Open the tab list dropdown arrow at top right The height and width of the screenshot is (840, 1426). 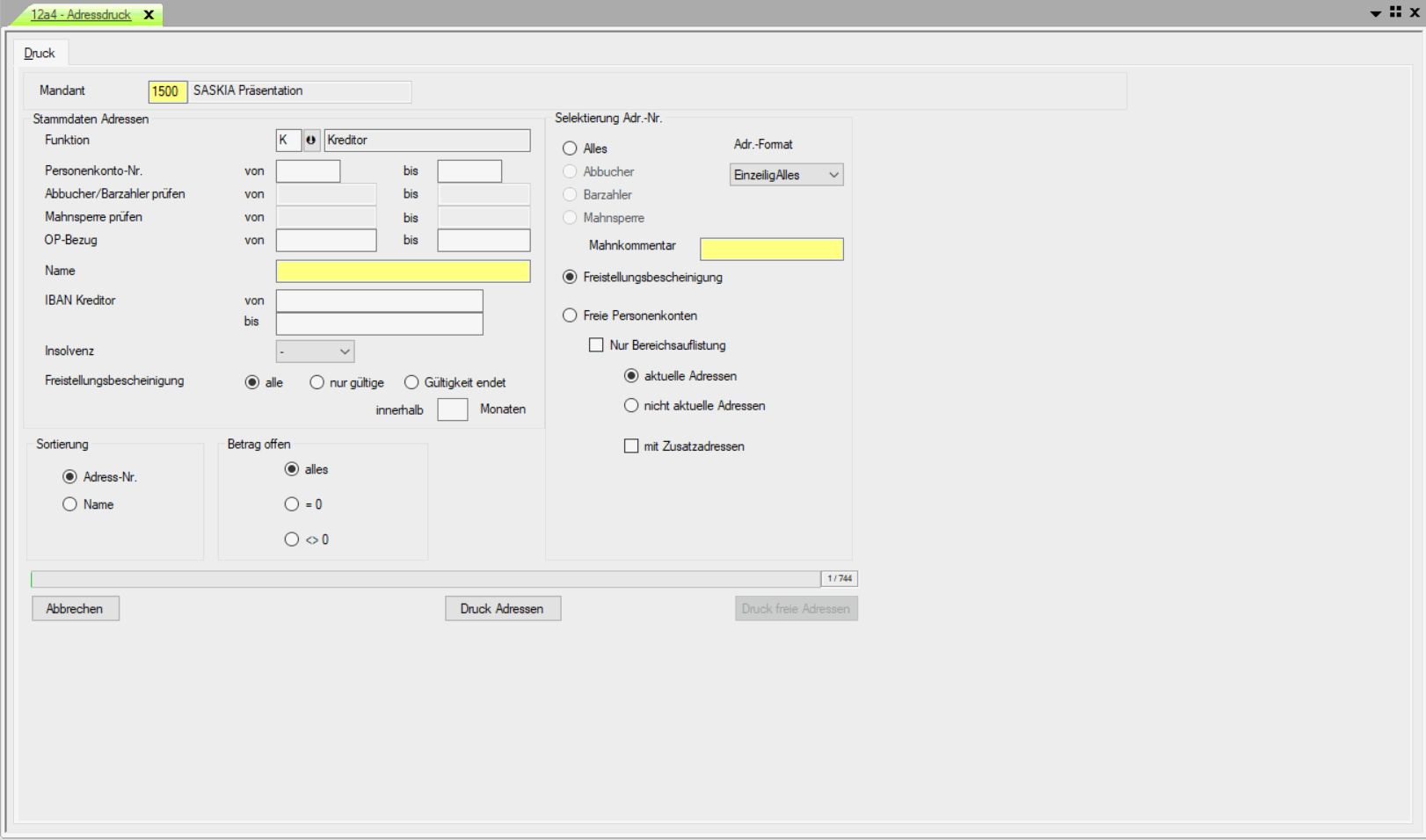1375,13
